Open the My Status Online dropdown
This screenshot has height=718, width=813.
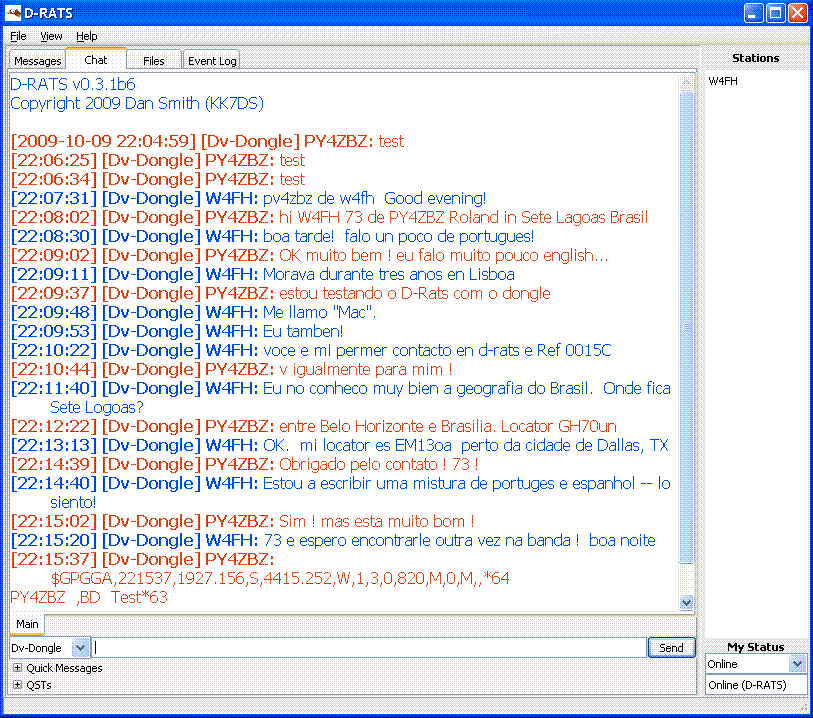pyautogui.click(x=755, y=664)
